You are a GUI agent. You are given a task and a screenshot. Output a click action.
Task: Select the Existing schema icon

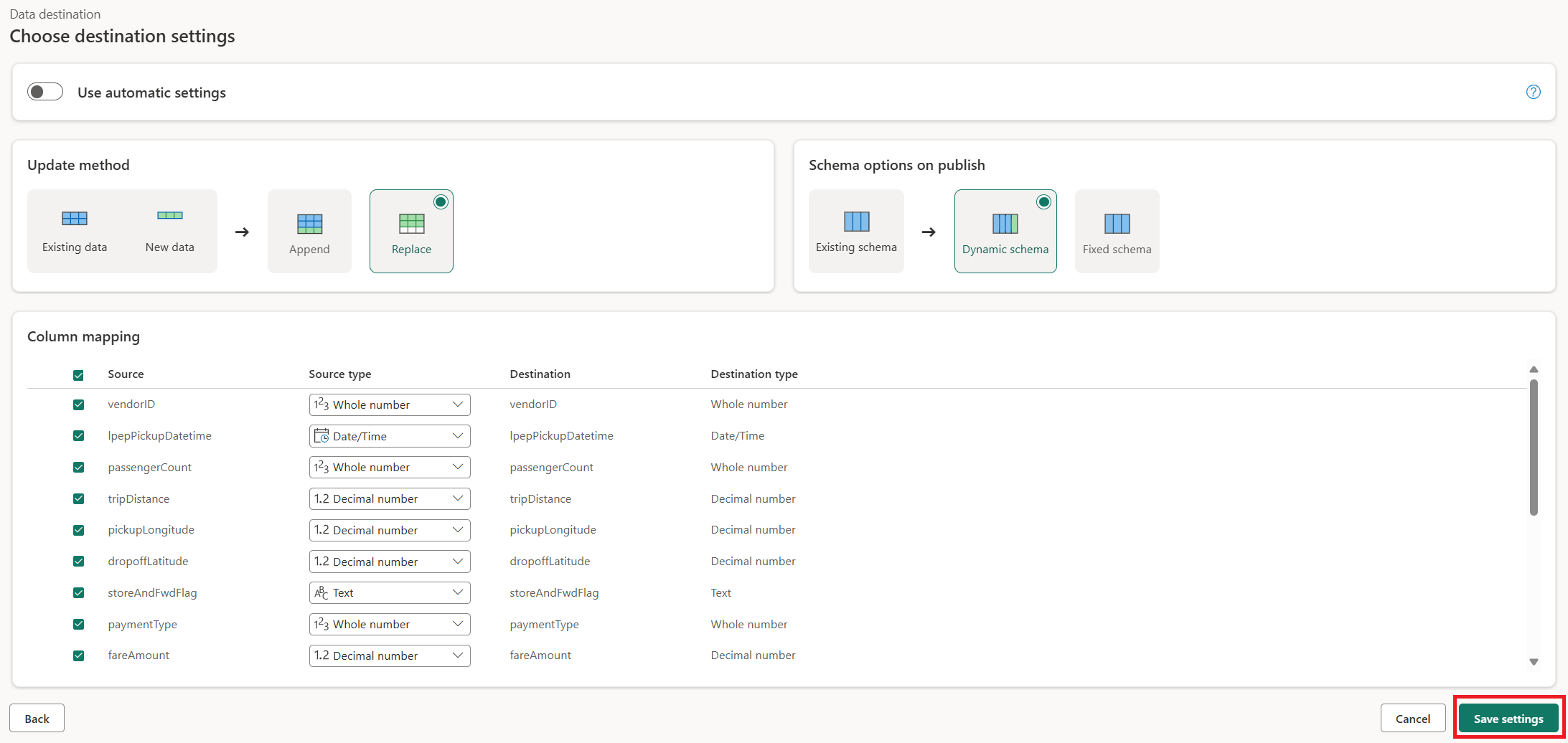coord(856,229)
